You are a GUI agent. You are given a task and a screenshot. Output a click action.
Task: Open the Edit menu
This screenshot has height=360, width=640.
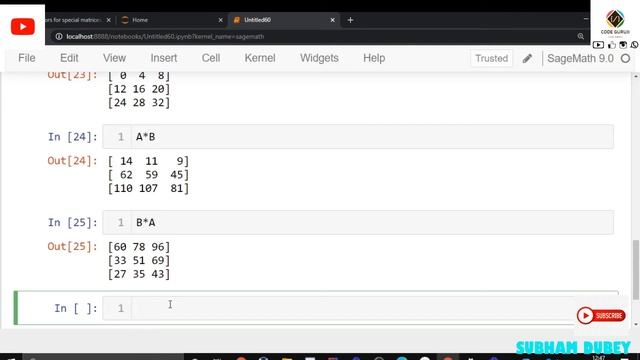(69, 58)
